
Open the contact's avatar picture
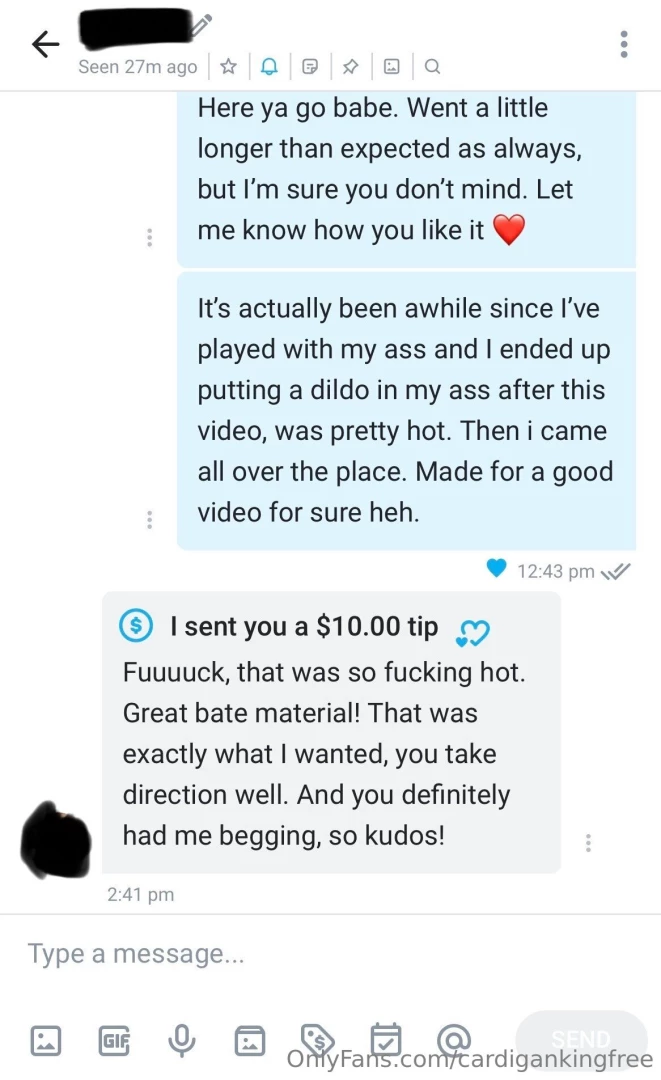click(x=56, y=840)
